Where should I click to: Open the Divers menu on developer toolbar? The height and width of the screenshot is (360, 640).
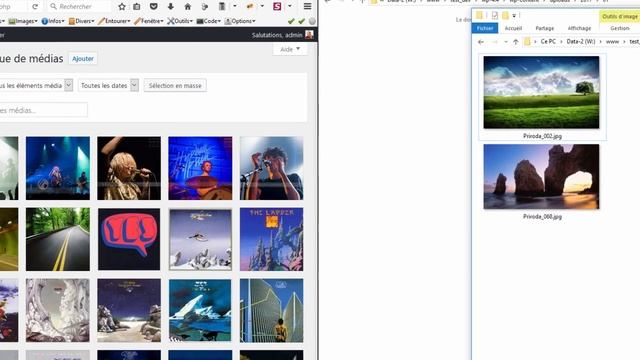[82, 21]
